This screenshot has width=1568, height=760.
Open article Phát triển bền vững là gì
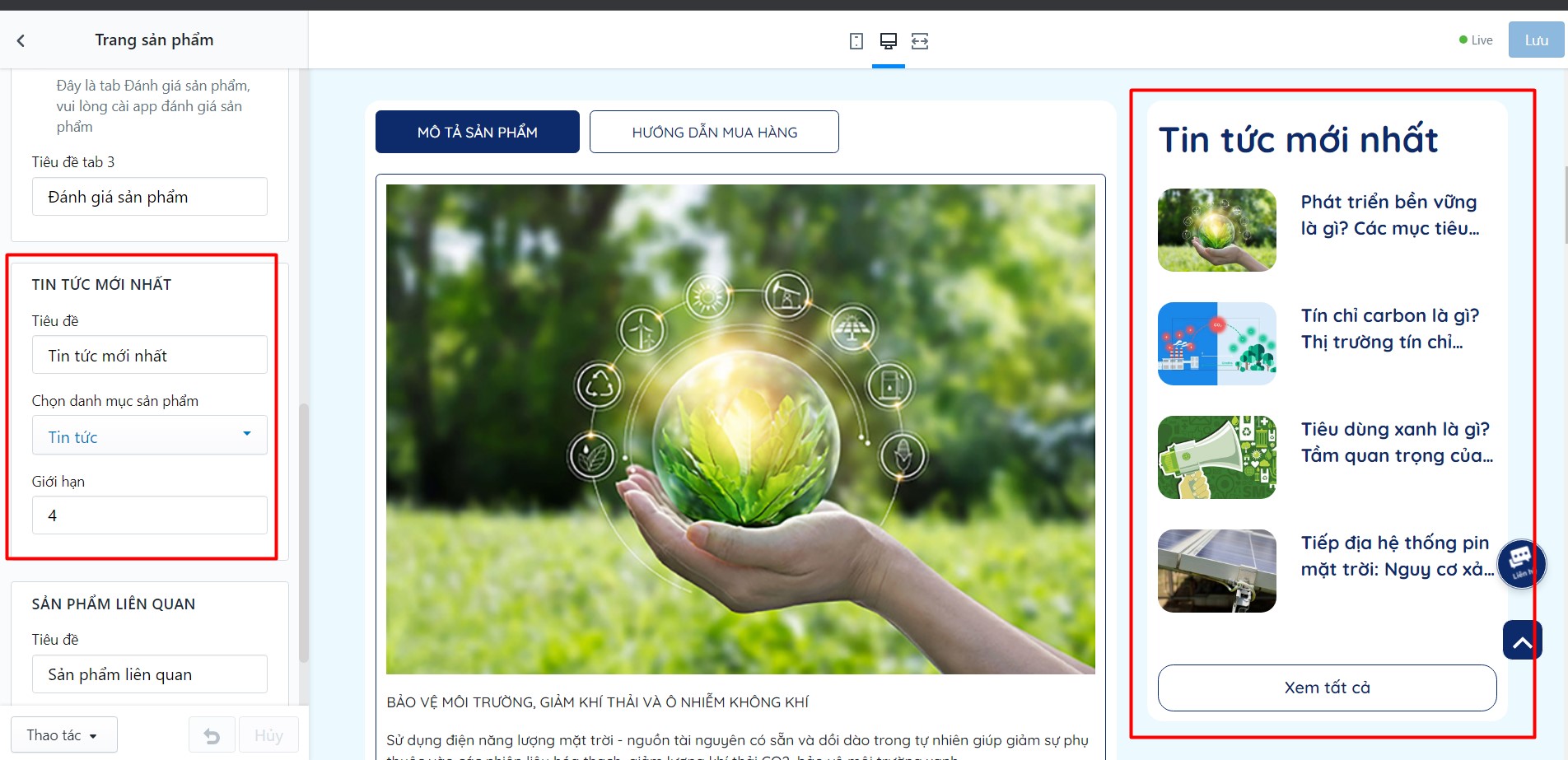tap(1390, 215)
